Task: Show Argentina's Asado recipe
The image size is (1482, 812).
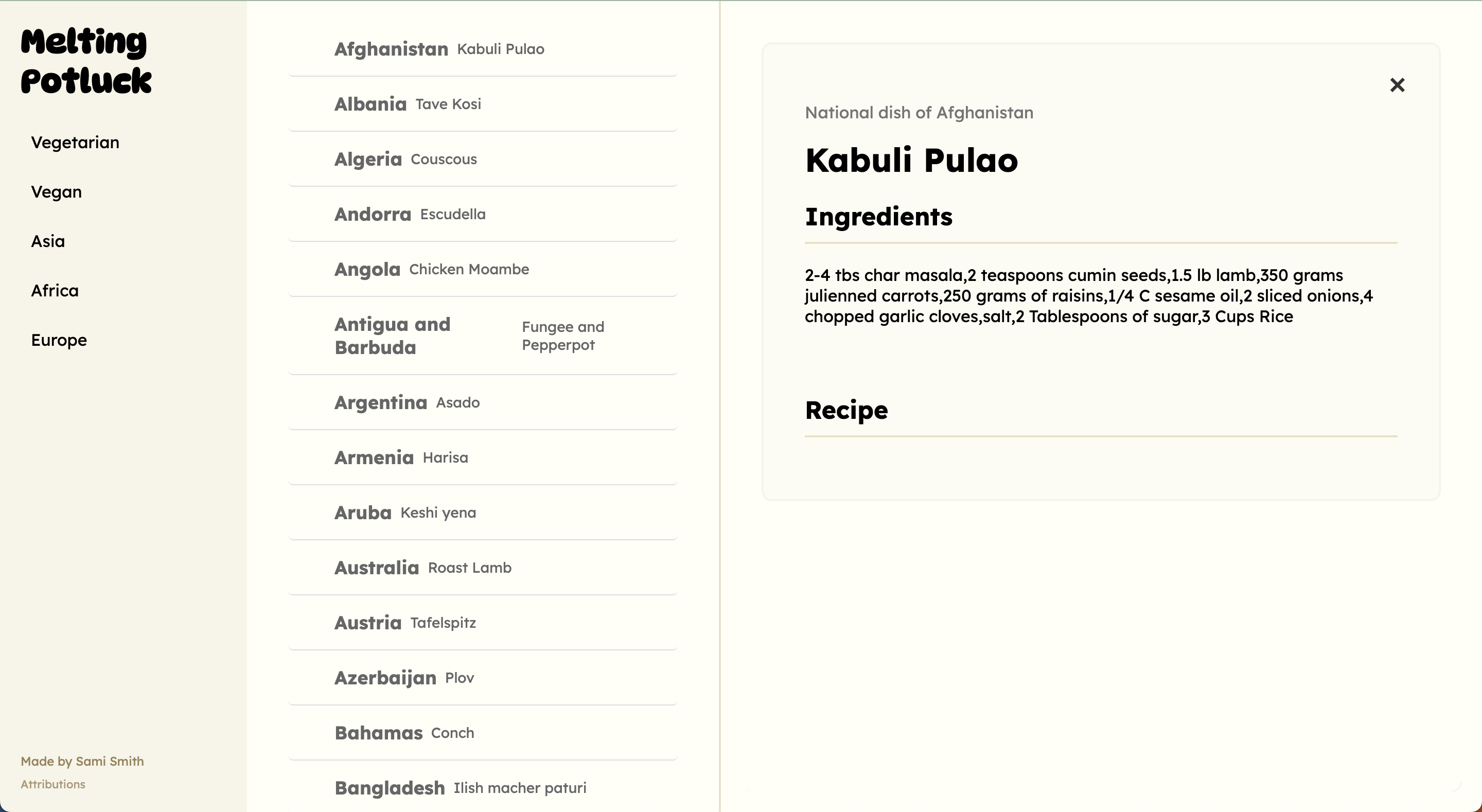Action: click(482, 403)
